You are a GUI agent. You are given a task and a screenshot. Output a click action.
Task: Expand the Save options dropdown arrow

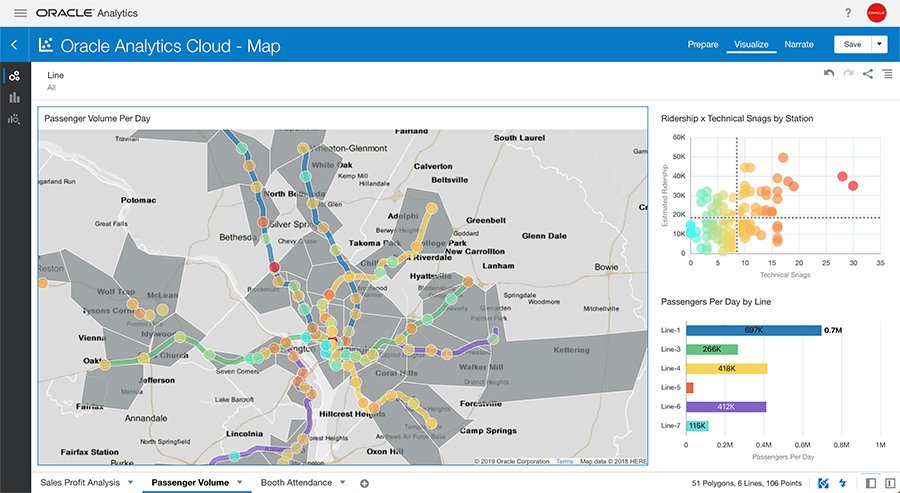(879, 44)
